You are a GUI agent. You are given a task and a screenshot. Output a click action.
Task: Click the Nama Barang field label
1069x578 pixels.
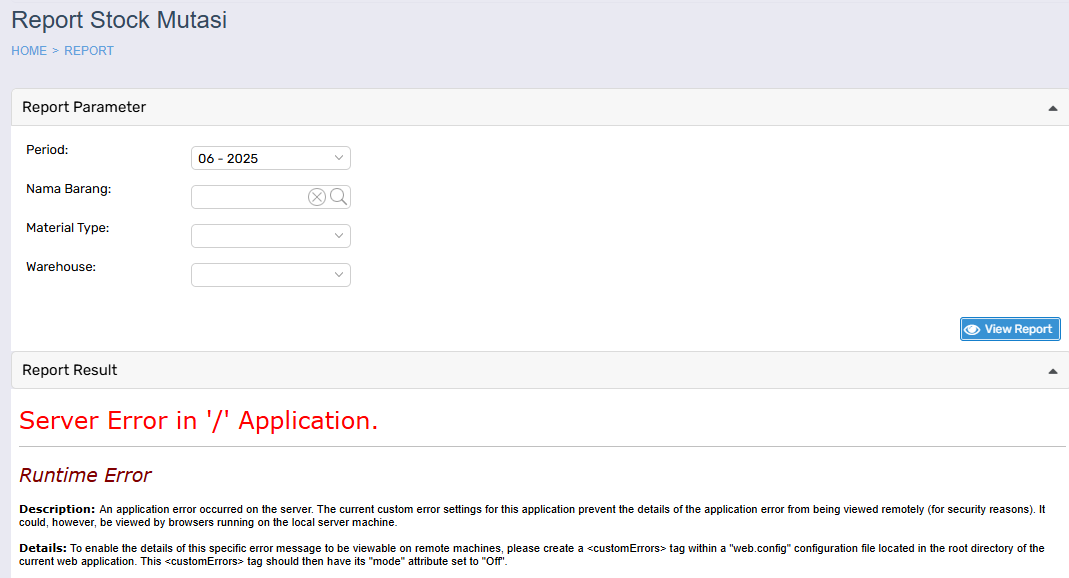pyautogui.click(x=68, y=189)
